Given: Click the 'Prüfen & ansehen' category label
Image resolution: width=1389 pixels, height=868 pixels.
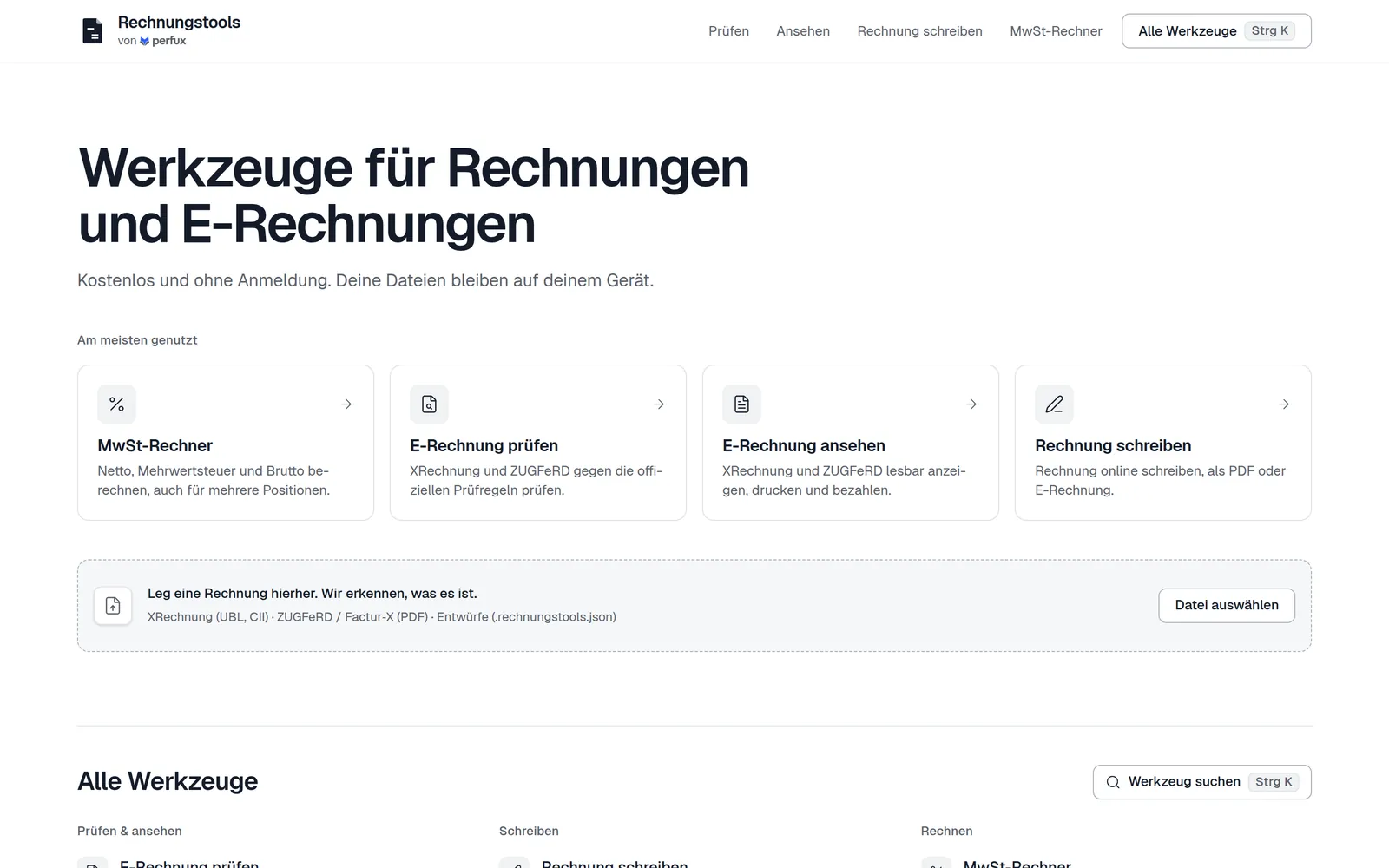Looking at the screenshot, I should pos(129,831).
